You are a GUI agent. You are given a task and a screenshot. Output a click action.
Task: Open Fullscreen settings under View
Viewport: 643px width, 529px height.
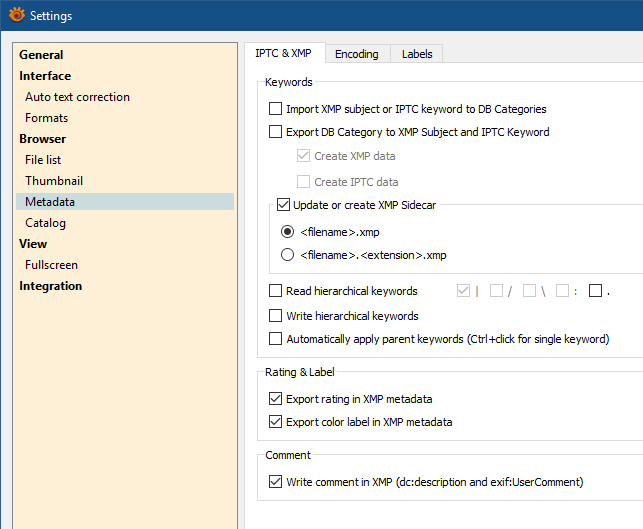click(x=51, y=265)
